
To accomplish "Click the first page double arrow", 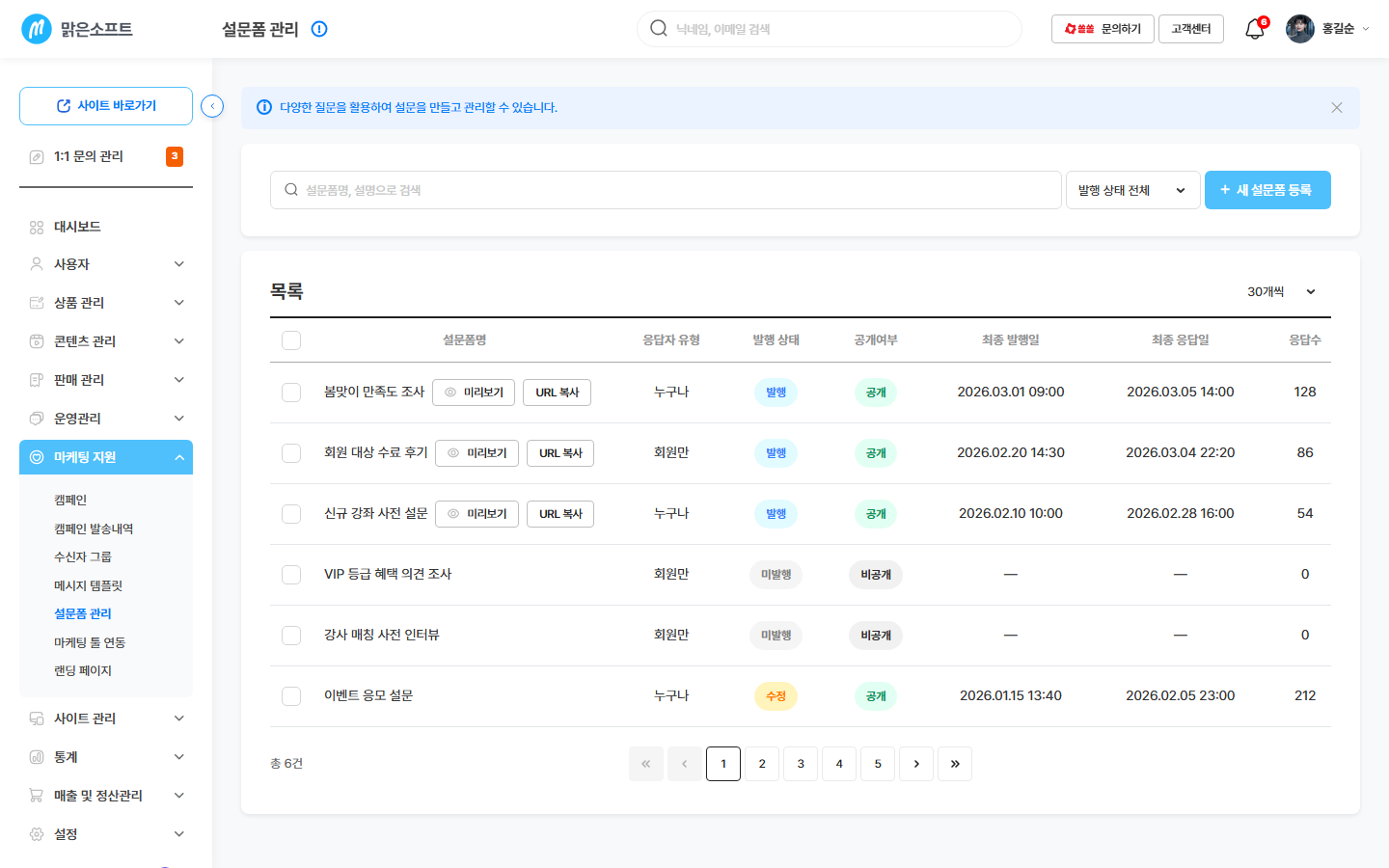I will (x=646, y=764).
